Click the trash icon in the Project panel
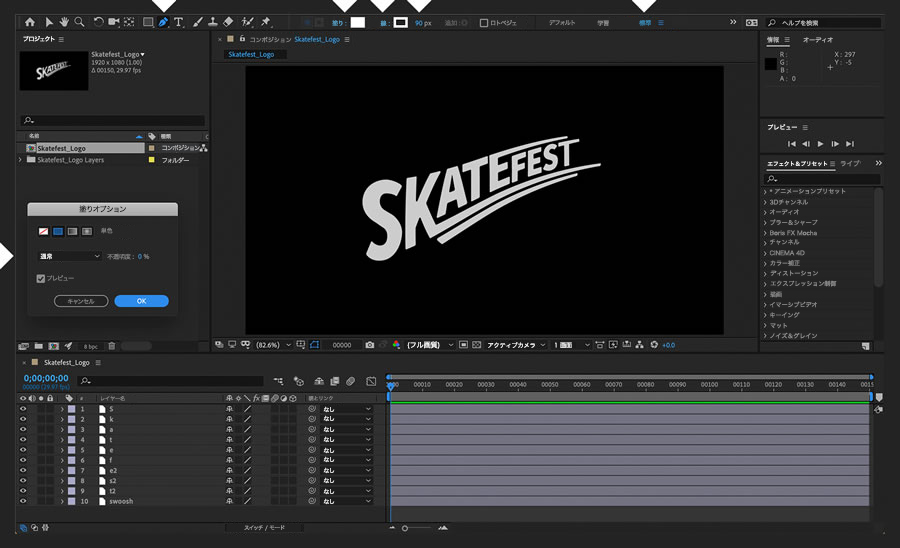Screen dimensions: 900x548 (112, 346)
